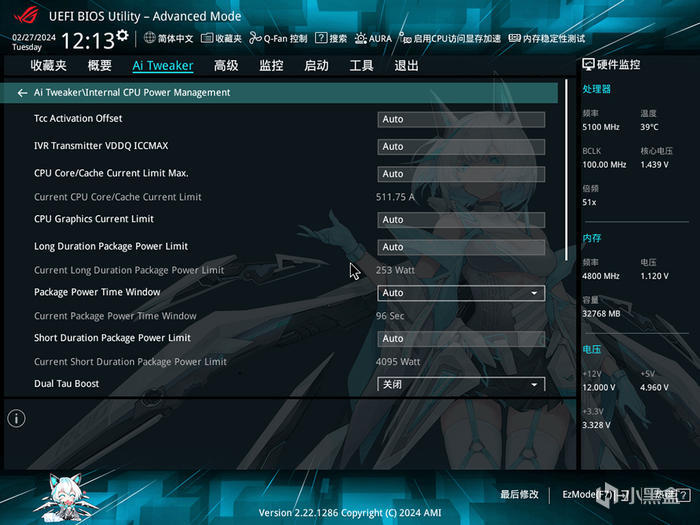Click the 100.00 MHz BCLK reading
Screen dimensions: 700x525
pos(604,165)
